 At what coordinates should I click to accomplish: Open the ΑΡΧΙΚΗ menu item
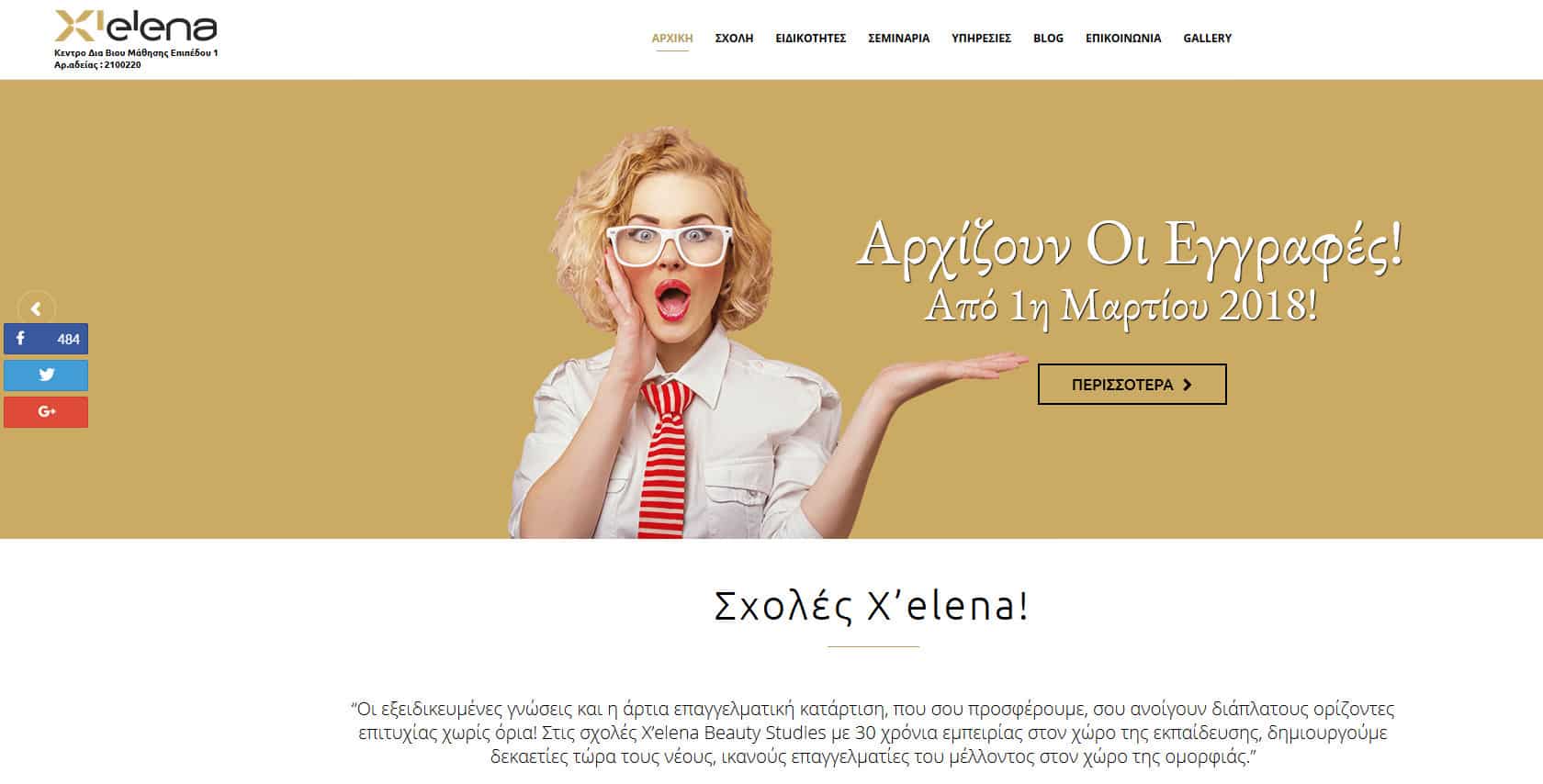pyautogui.click(x=672, y=39)
